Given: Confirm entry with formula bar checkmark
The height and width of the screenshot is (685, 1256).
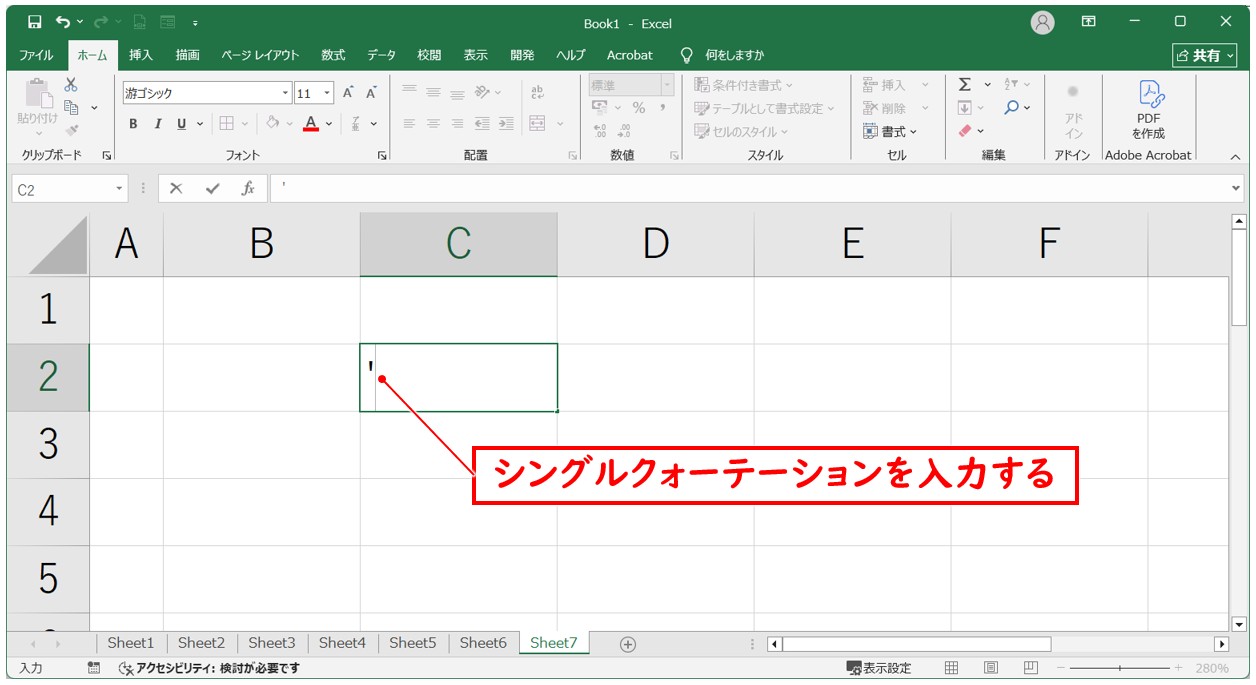Looking at the screenshot, I should pos(212,189).
